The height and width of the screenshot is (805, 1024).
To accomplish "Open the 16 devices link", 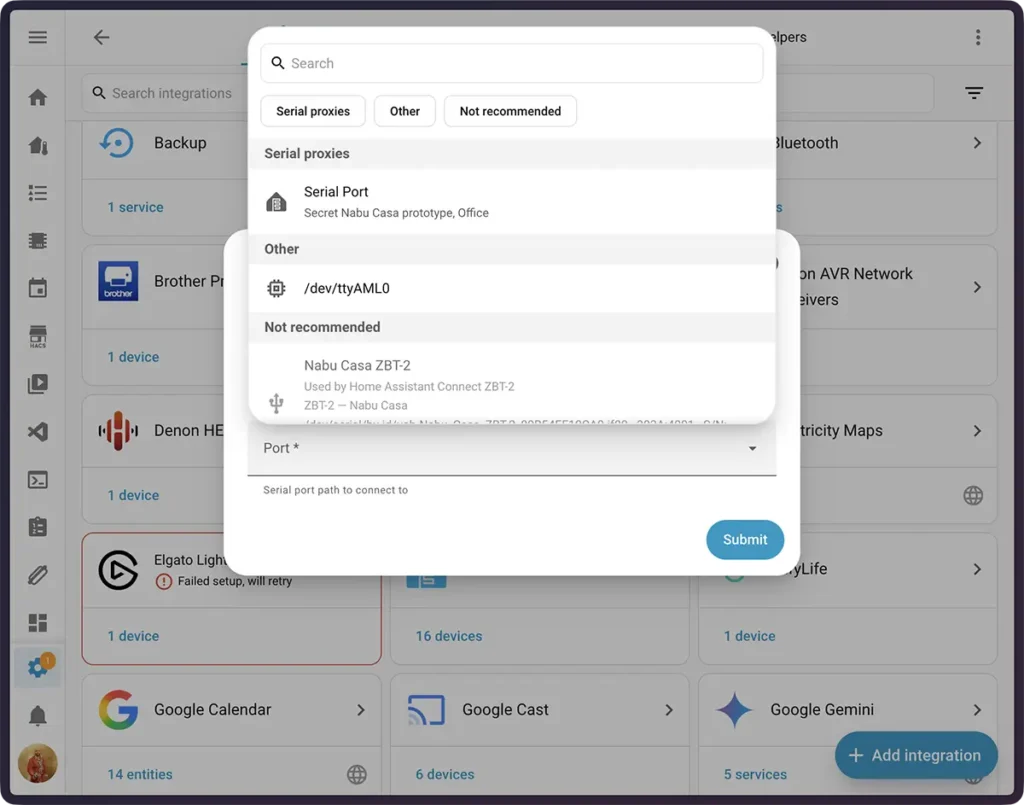I will (449, 636).
